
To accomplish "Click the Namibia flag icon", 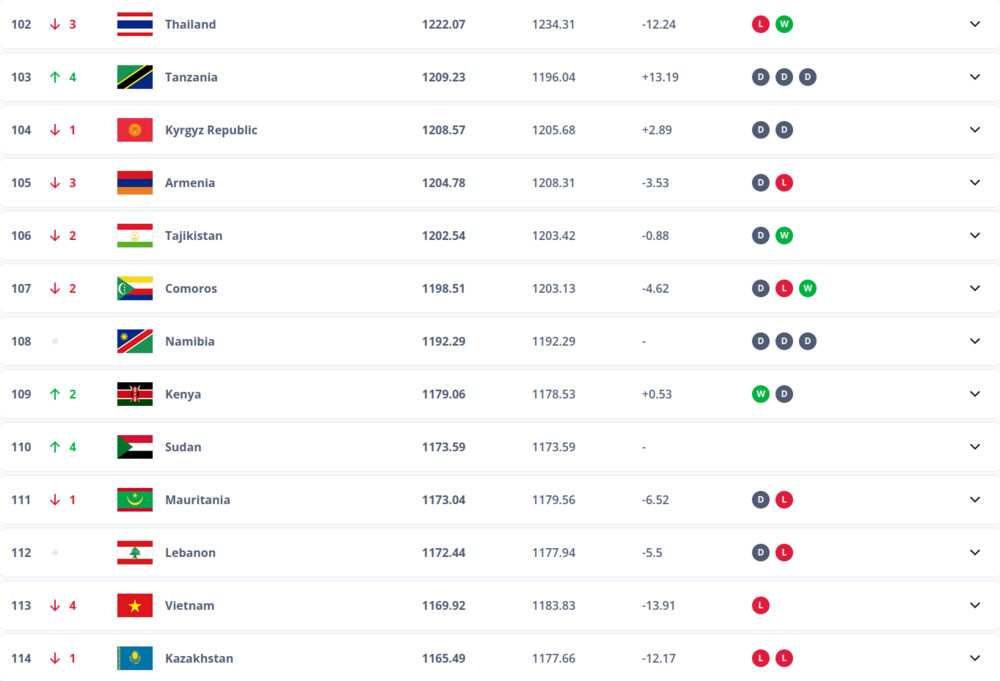I will 135,341.
